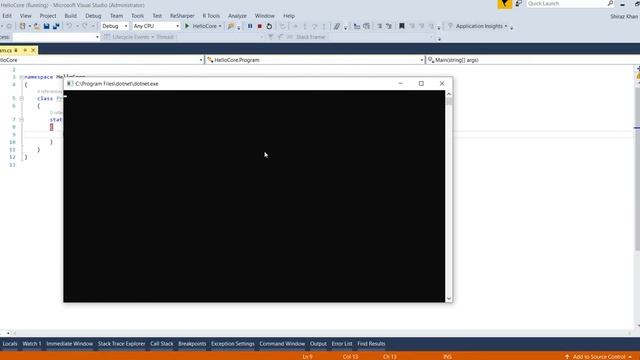Switch to the Breakpoints tab

(x=192, y=344)
